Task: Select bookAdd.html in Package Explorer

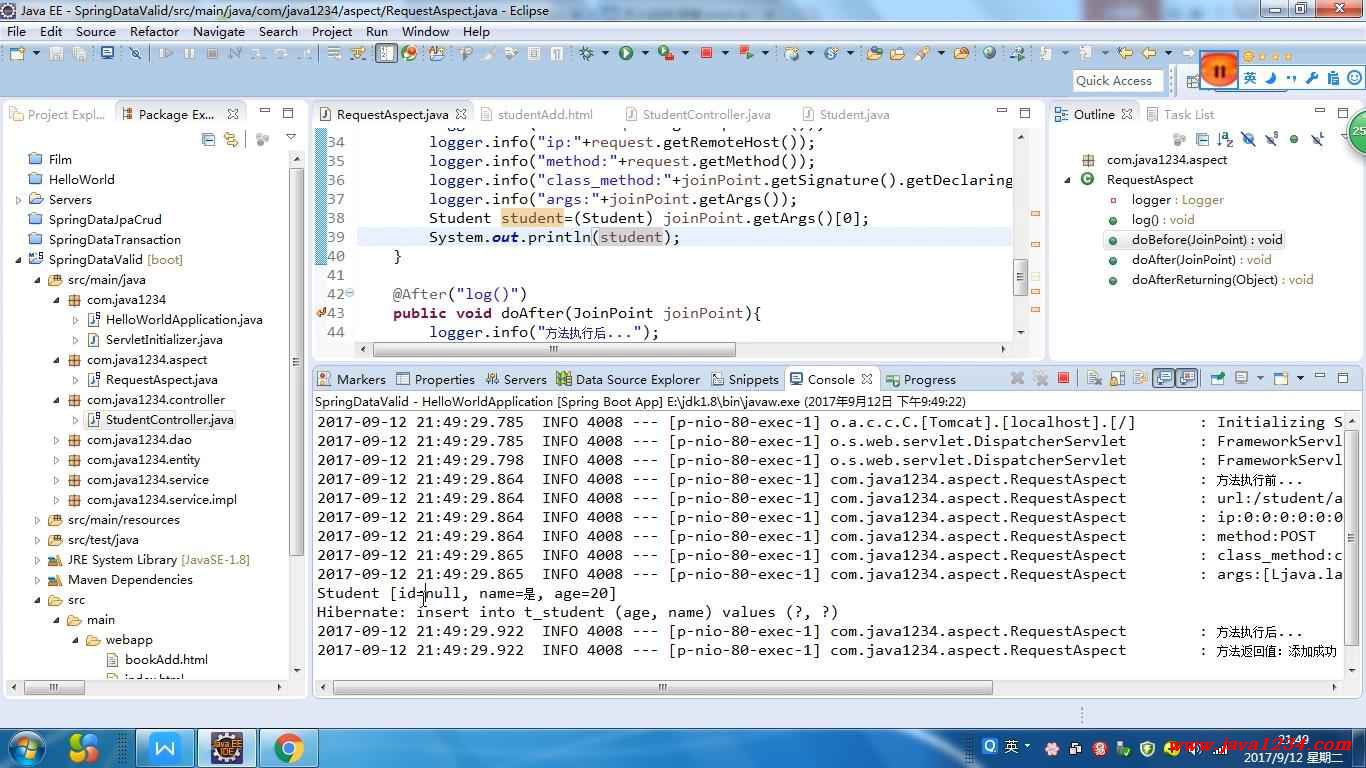Action: point(167,659)
